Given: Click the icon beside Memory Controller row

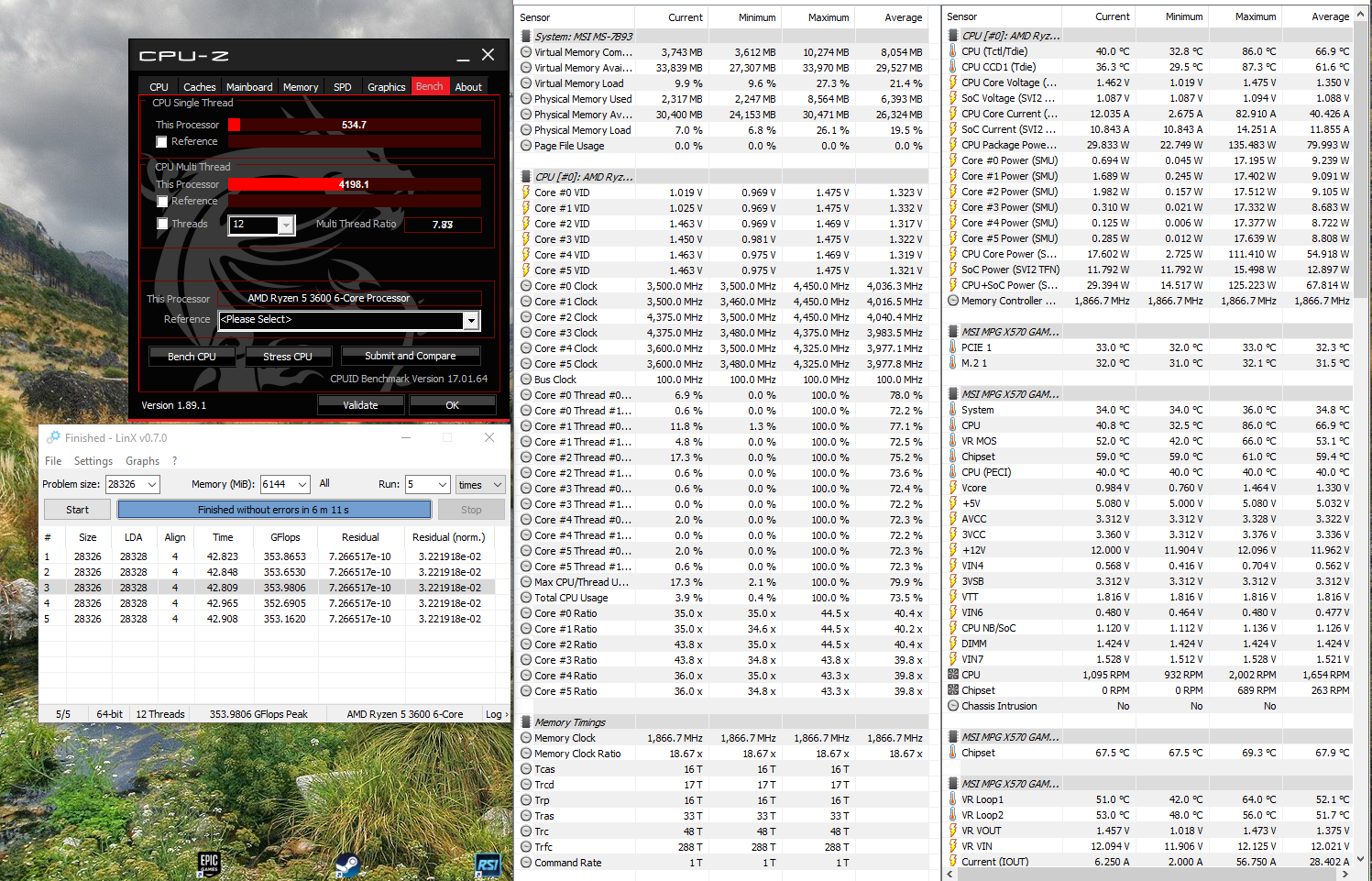Looking at the screenshot, I should 953,301.
